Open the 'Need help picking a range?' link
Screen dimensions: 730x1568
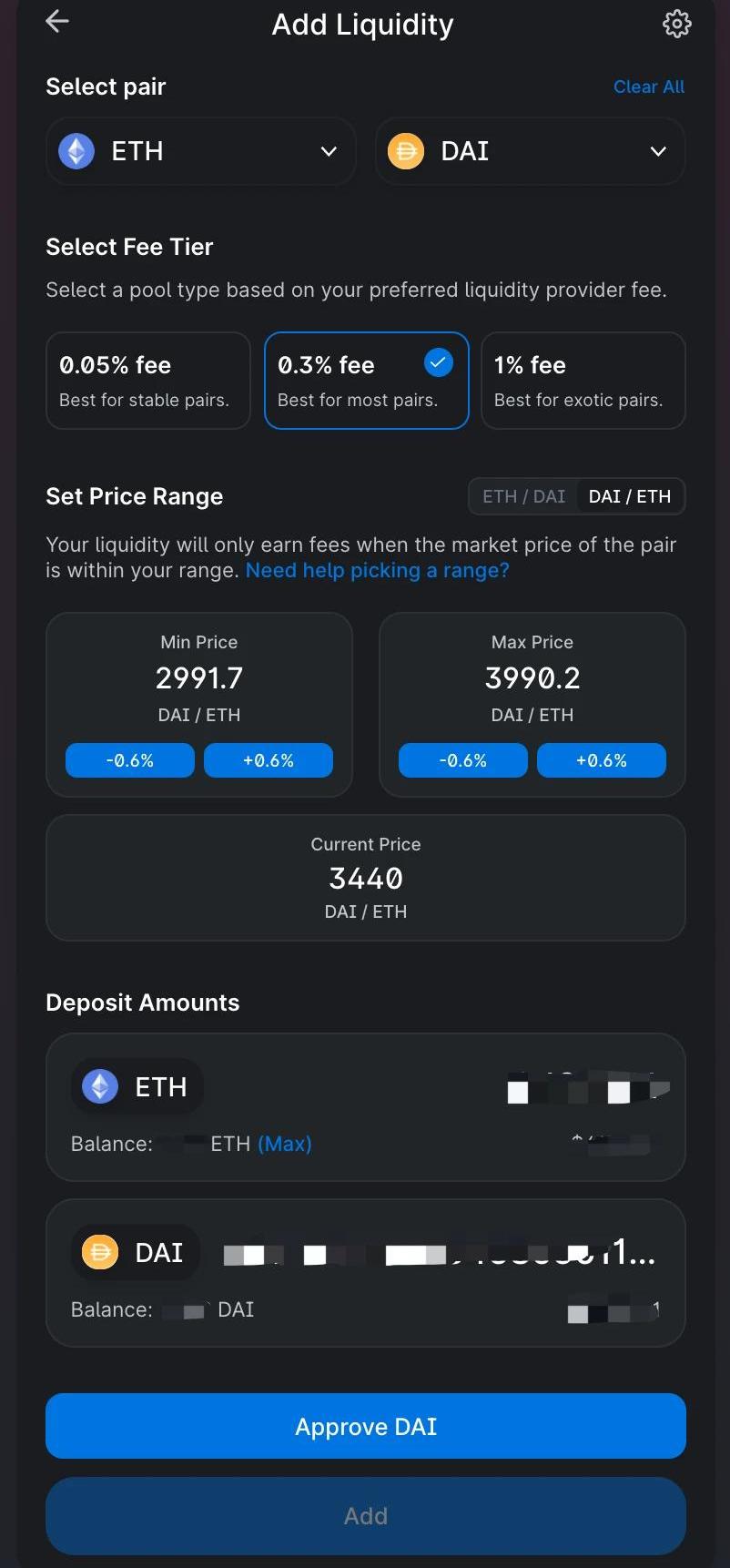tap(377, 571)
